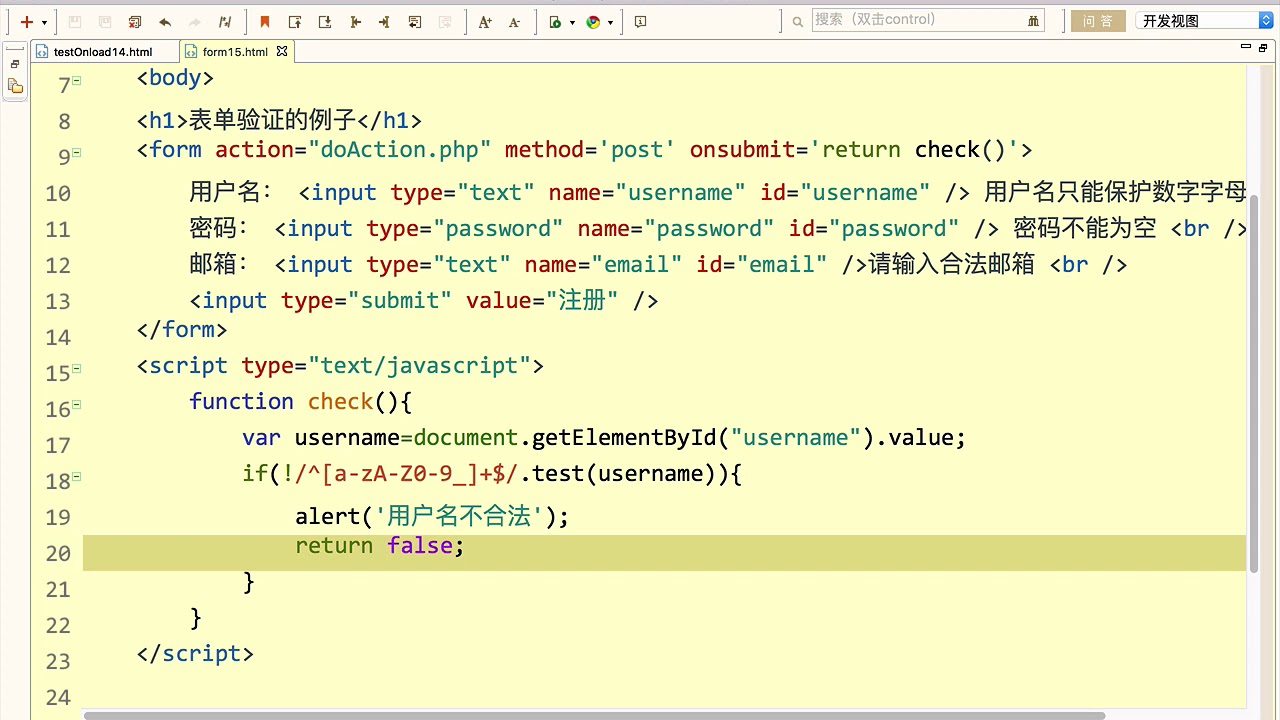The width and height of the screenshot is (1280, 720).
Task: Minimize the editor area via top-right icon
Action: point(1246,47)
